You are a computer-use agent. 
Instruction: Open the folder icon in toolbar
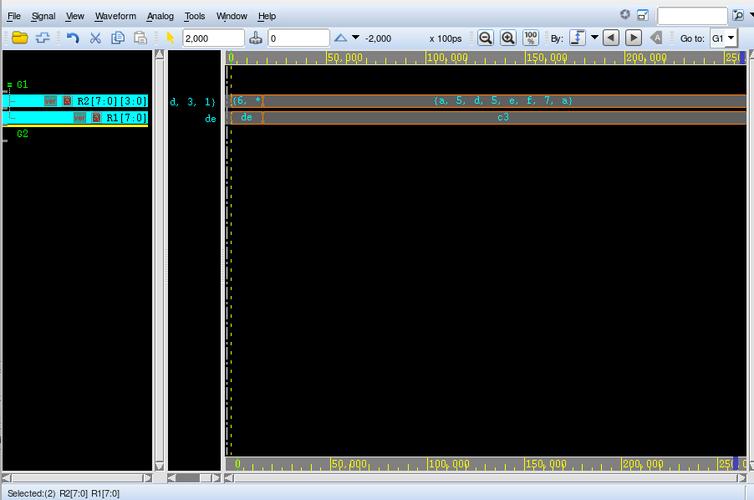click(x=20, y=38)
